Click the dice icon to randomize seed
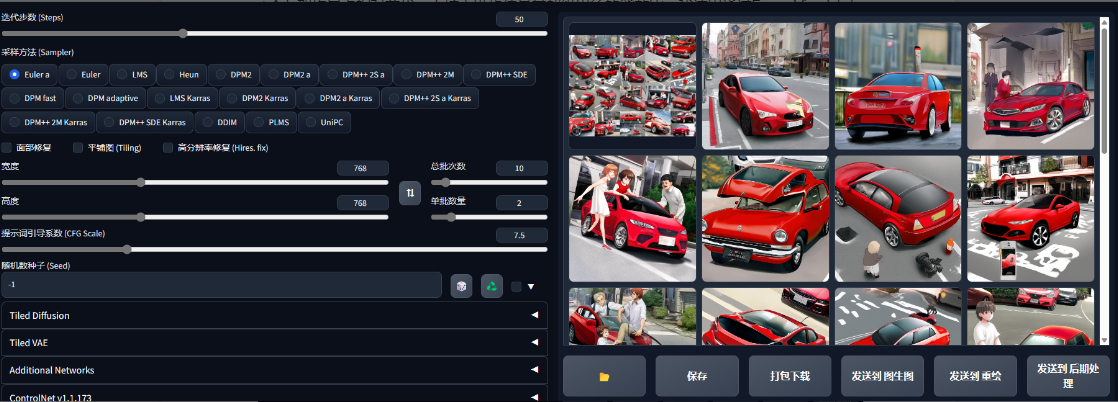 (461, 286)
